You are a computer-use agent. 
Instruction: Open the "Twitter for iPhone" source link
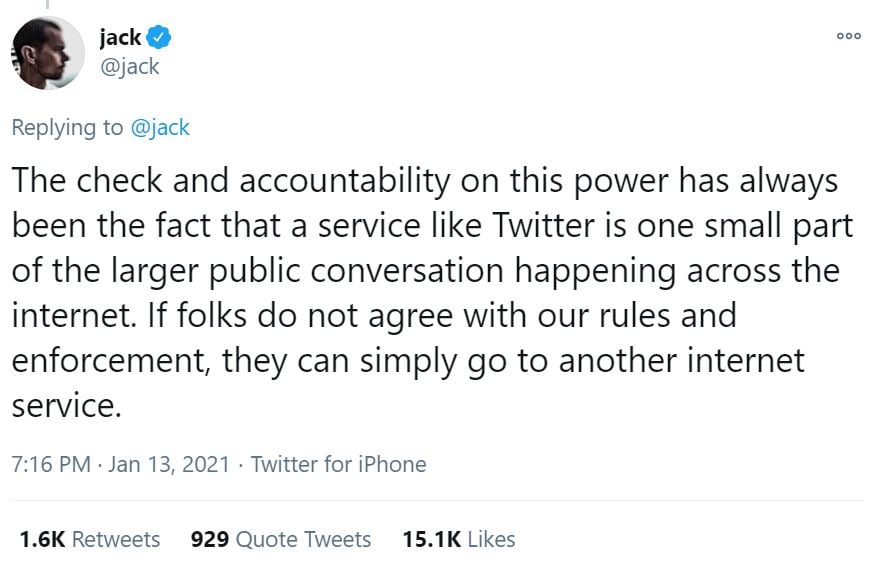tap(338, 464)
